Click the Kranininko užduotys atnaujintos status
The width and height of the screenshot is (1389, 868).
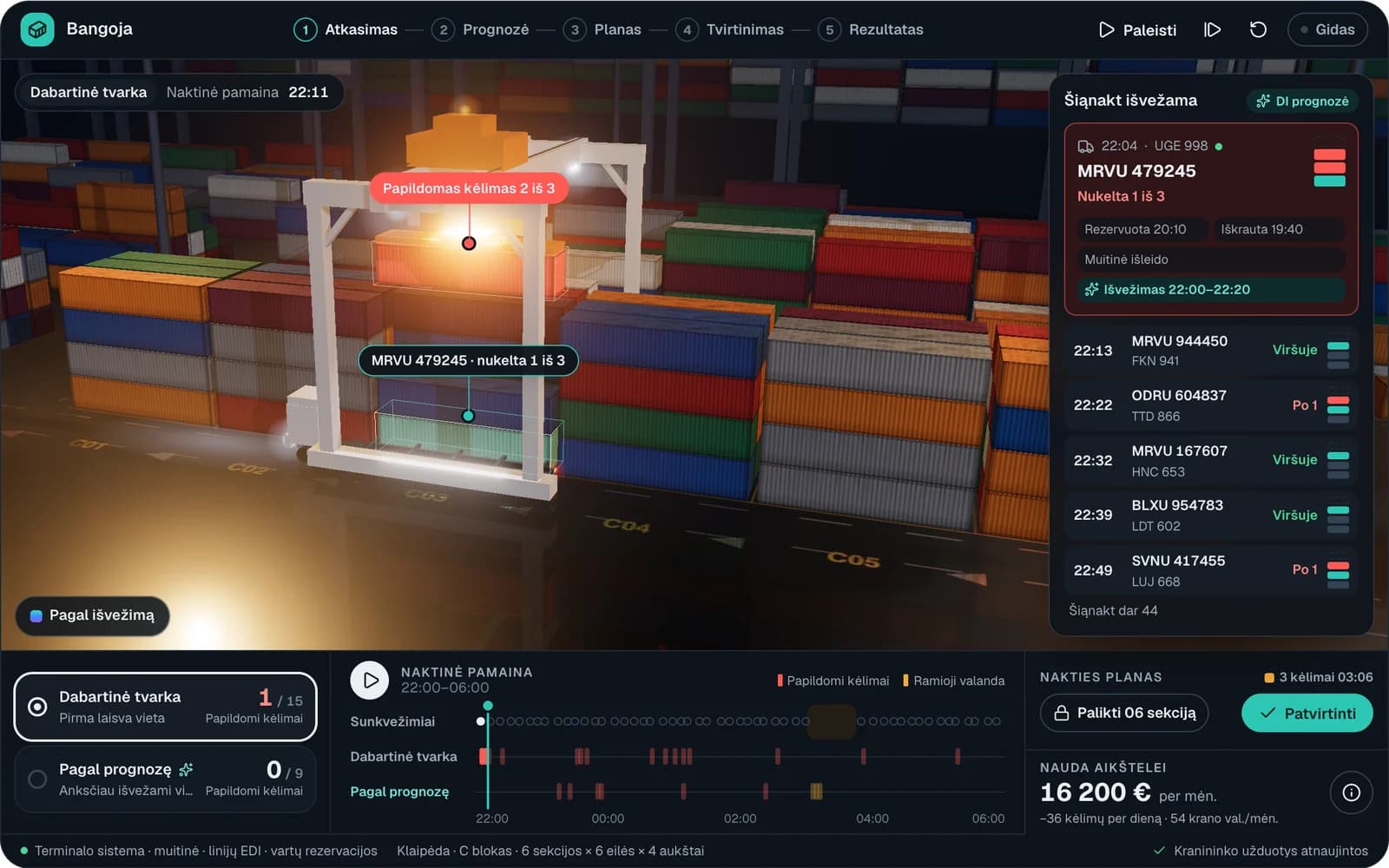1261,851
